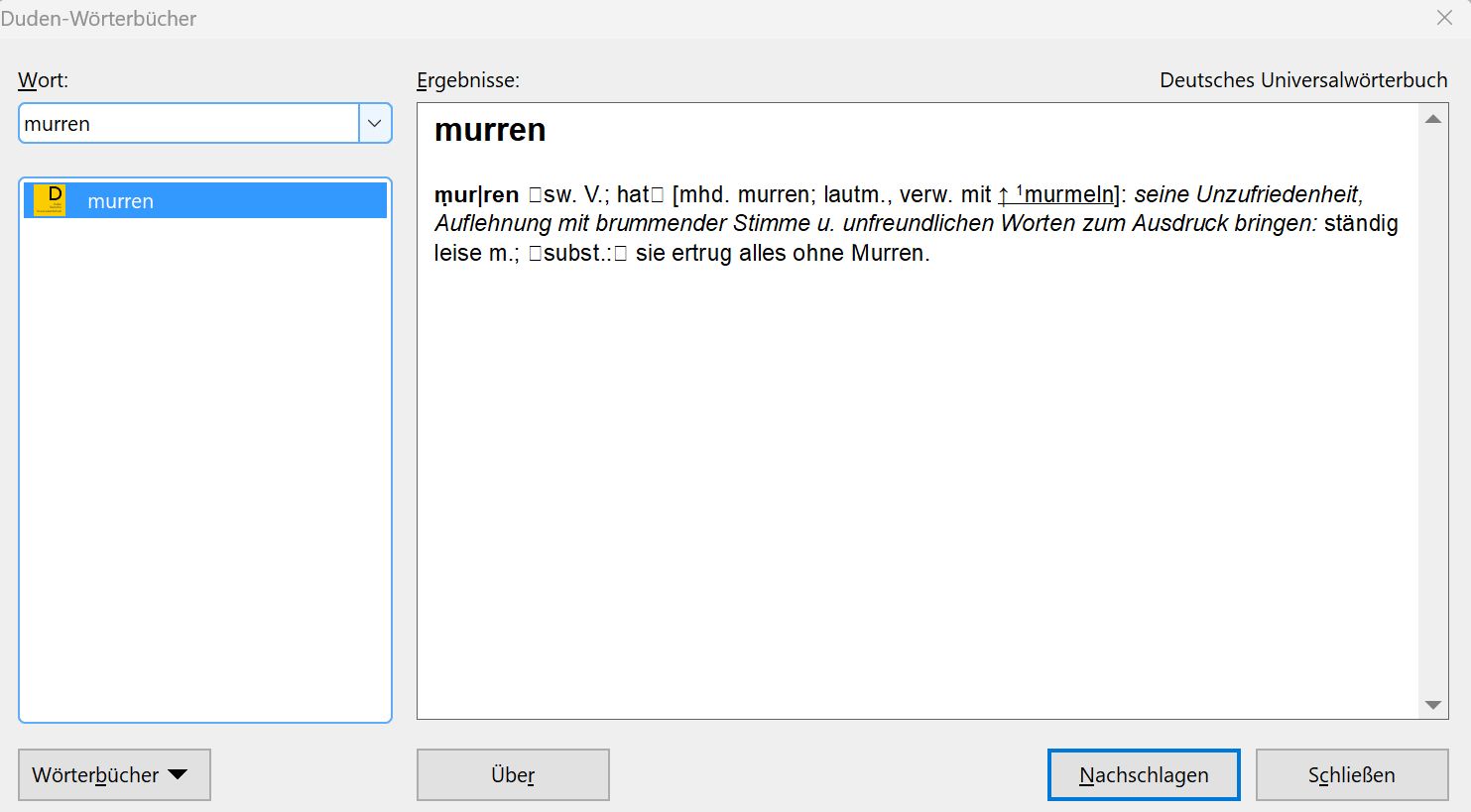Click the Über button
The width and height of the screenshot is (1471, 812).
point(513,775)
